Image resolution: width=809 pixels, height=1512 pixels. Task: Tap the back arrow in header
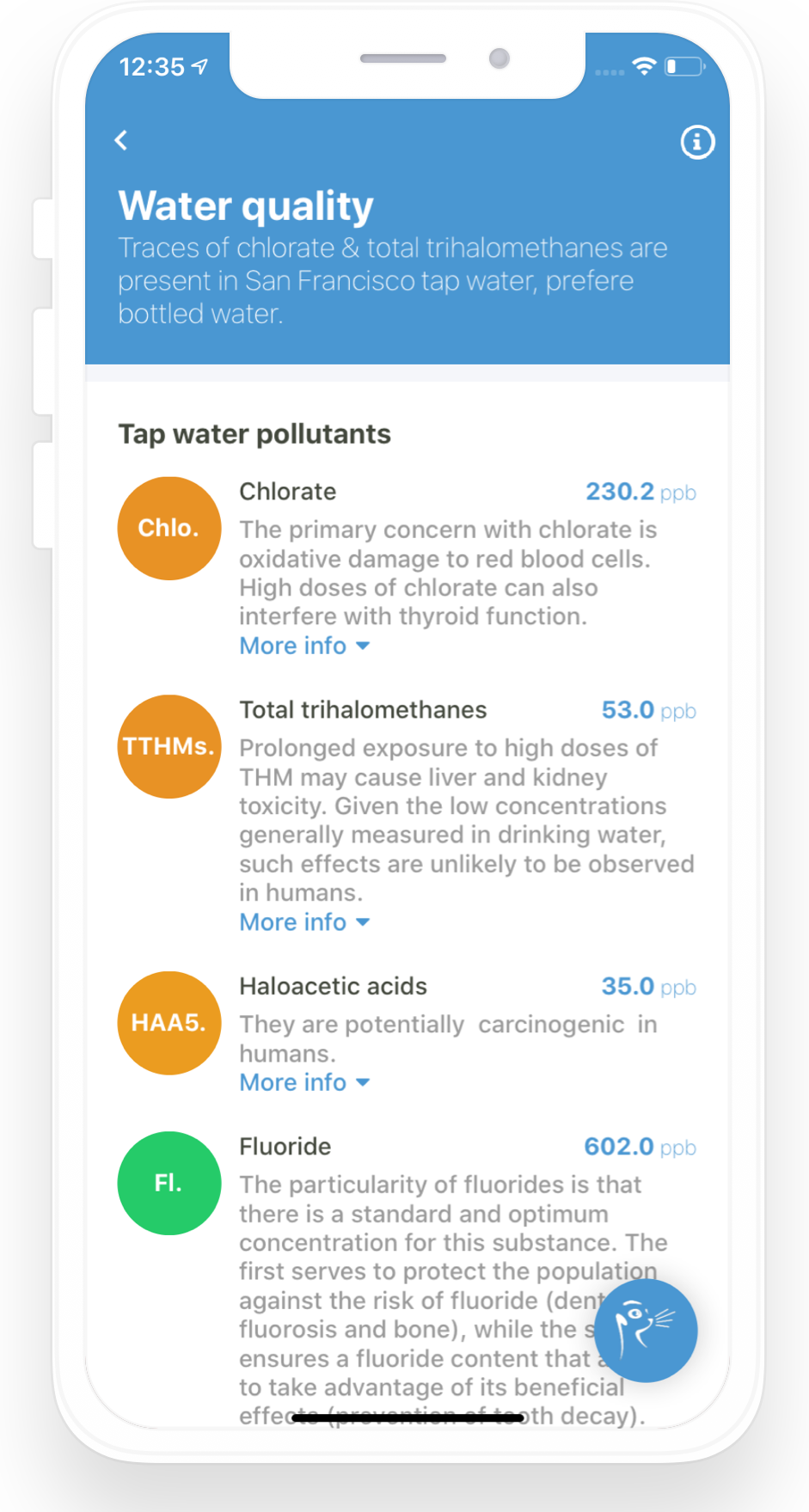(x=121, y=140)
